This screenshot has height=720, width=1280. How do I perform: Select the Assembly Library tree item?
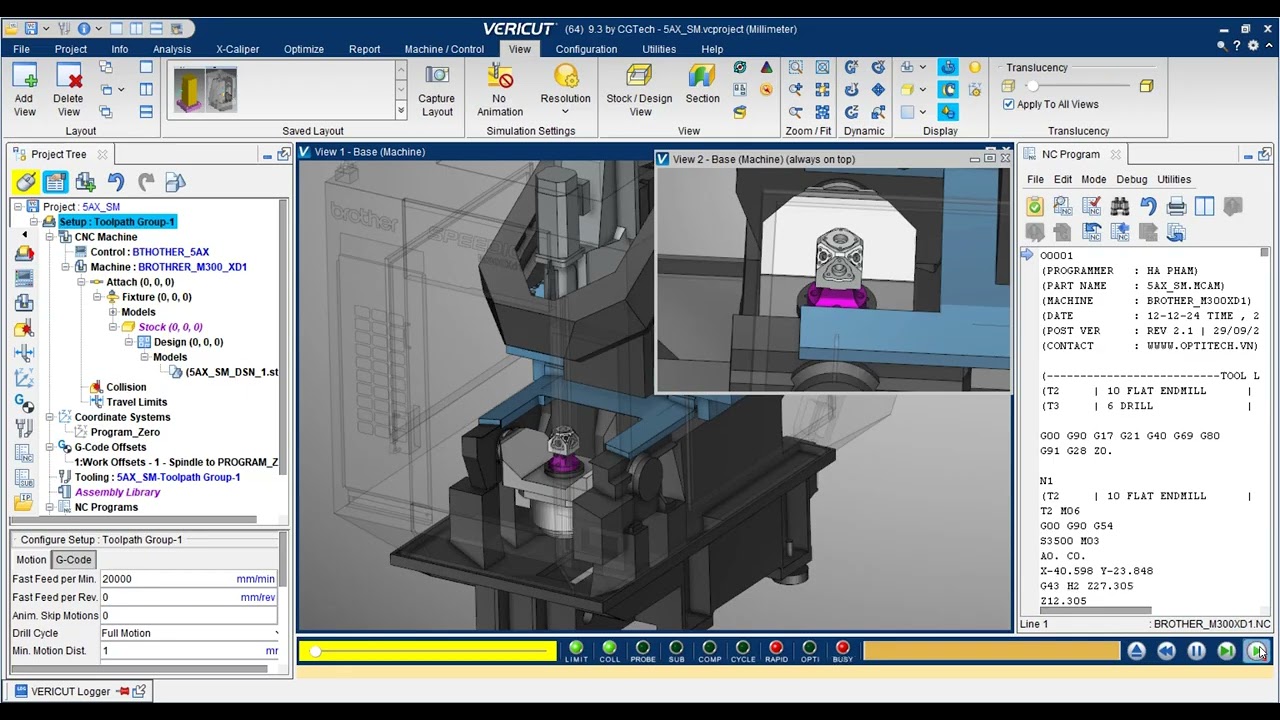(x=117, y=492)
